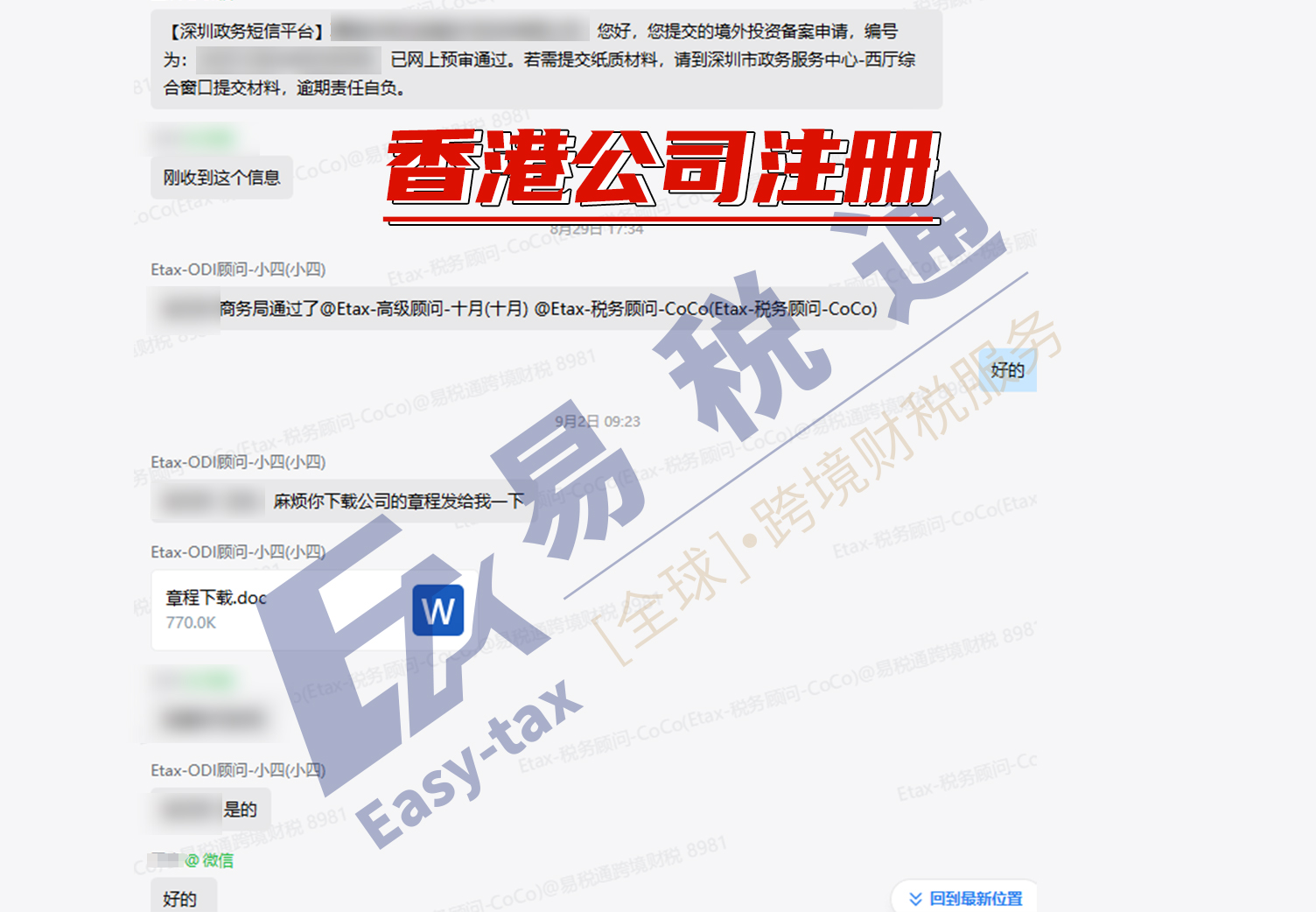The image size is (1316, 912).
Task: Click the Word icon on the file attachment
Action: (x=437, y=610)
